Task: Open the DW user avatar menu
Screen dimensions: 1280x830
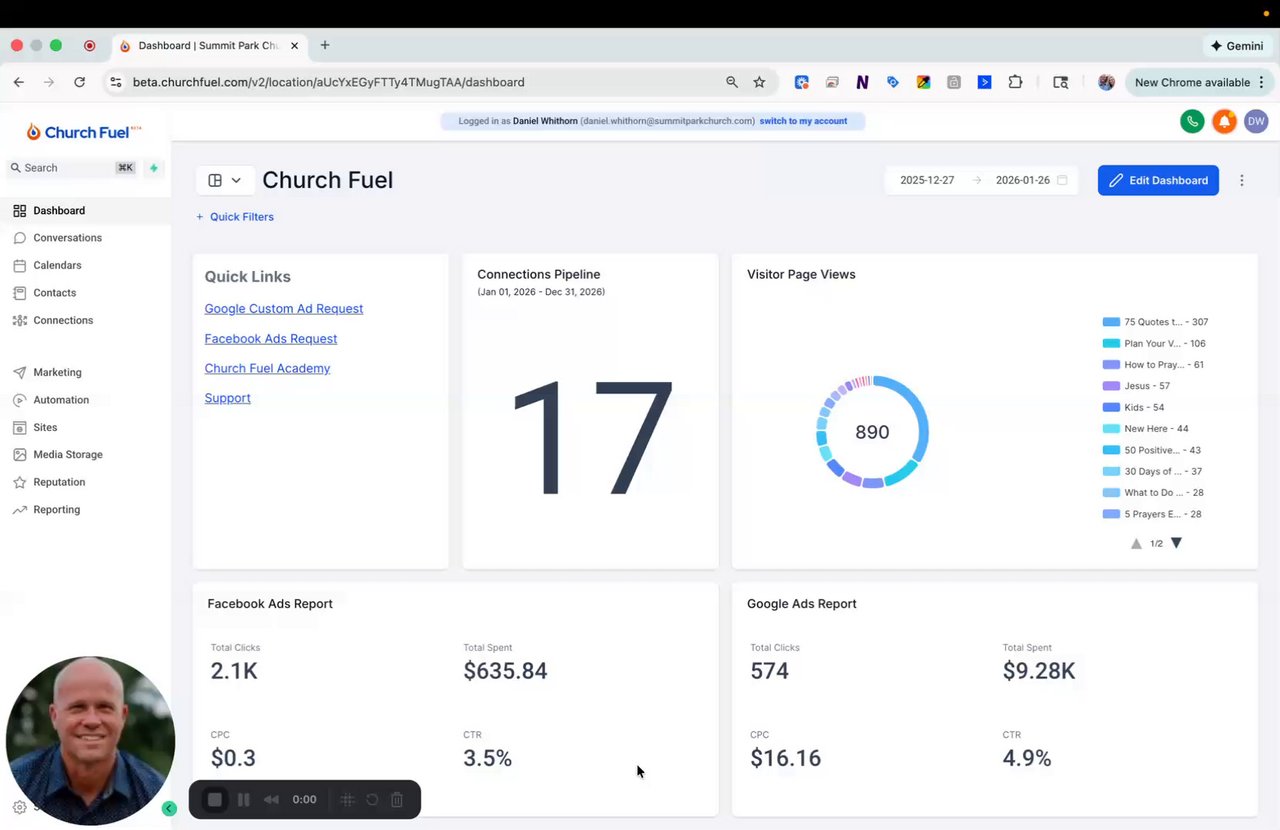Action: 1256,121
